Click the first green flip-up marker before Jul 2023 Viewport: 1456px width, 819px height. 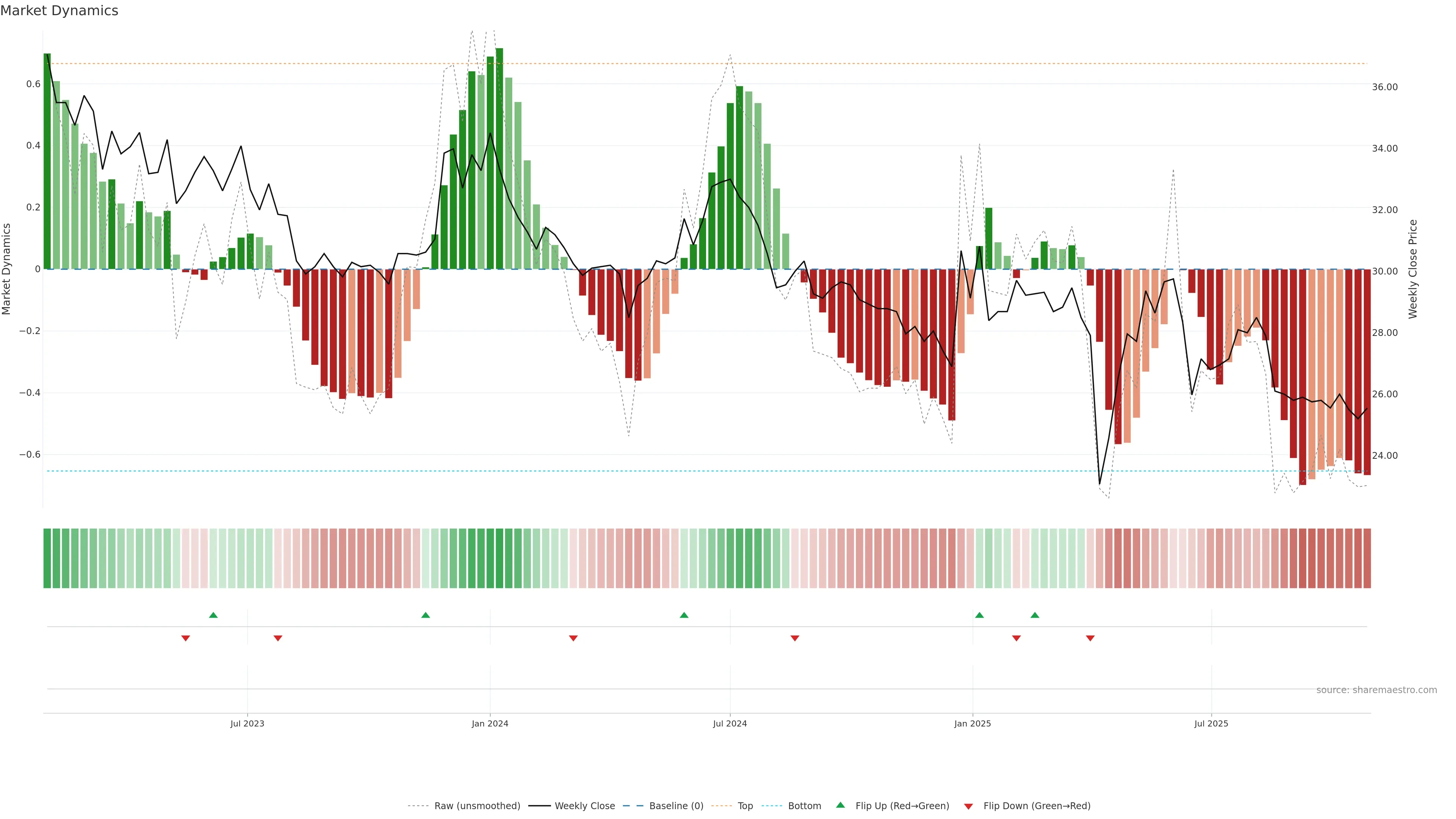(213, 615)
